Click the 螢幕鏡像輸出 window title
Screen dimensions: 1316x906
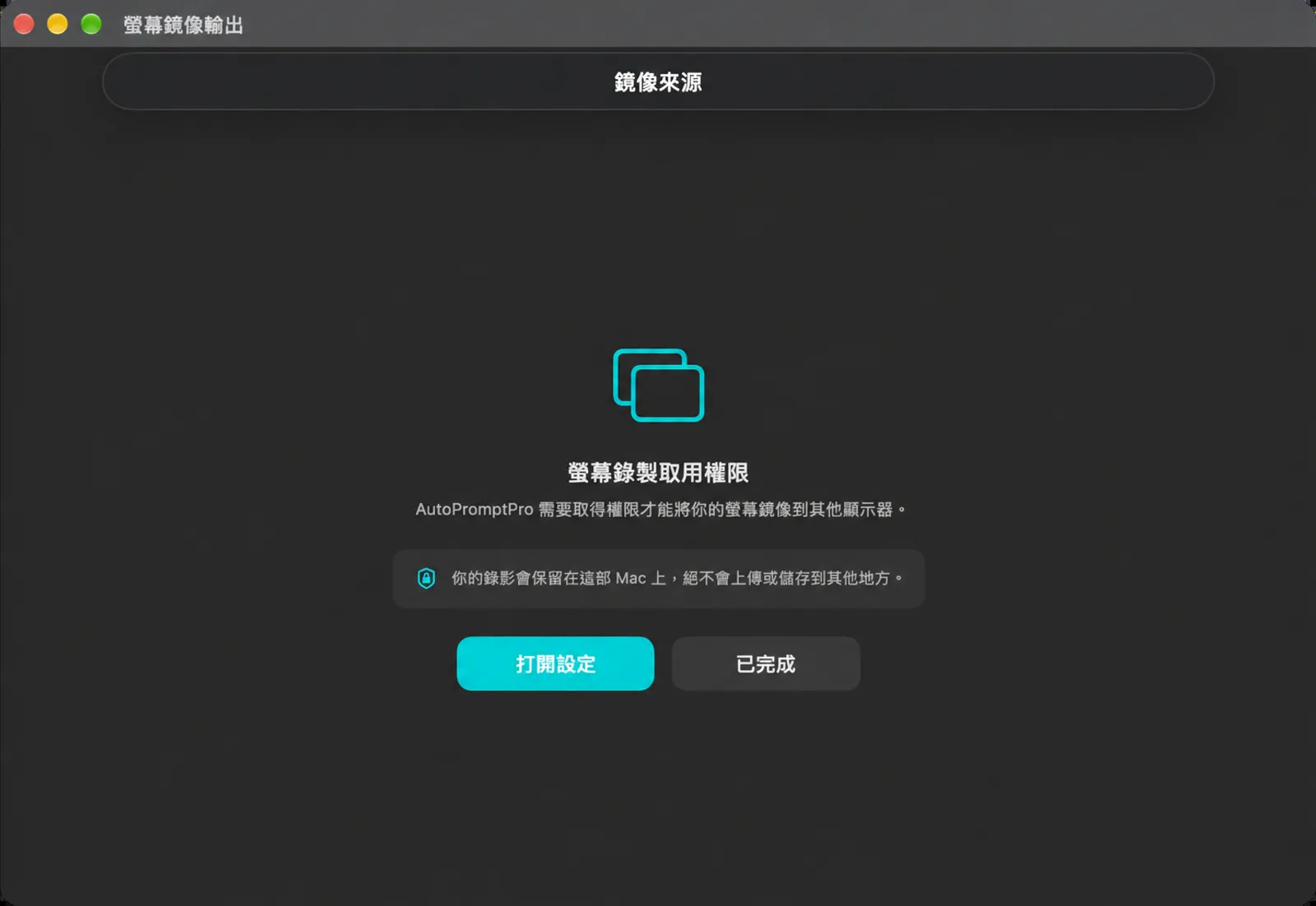[183, 25]
